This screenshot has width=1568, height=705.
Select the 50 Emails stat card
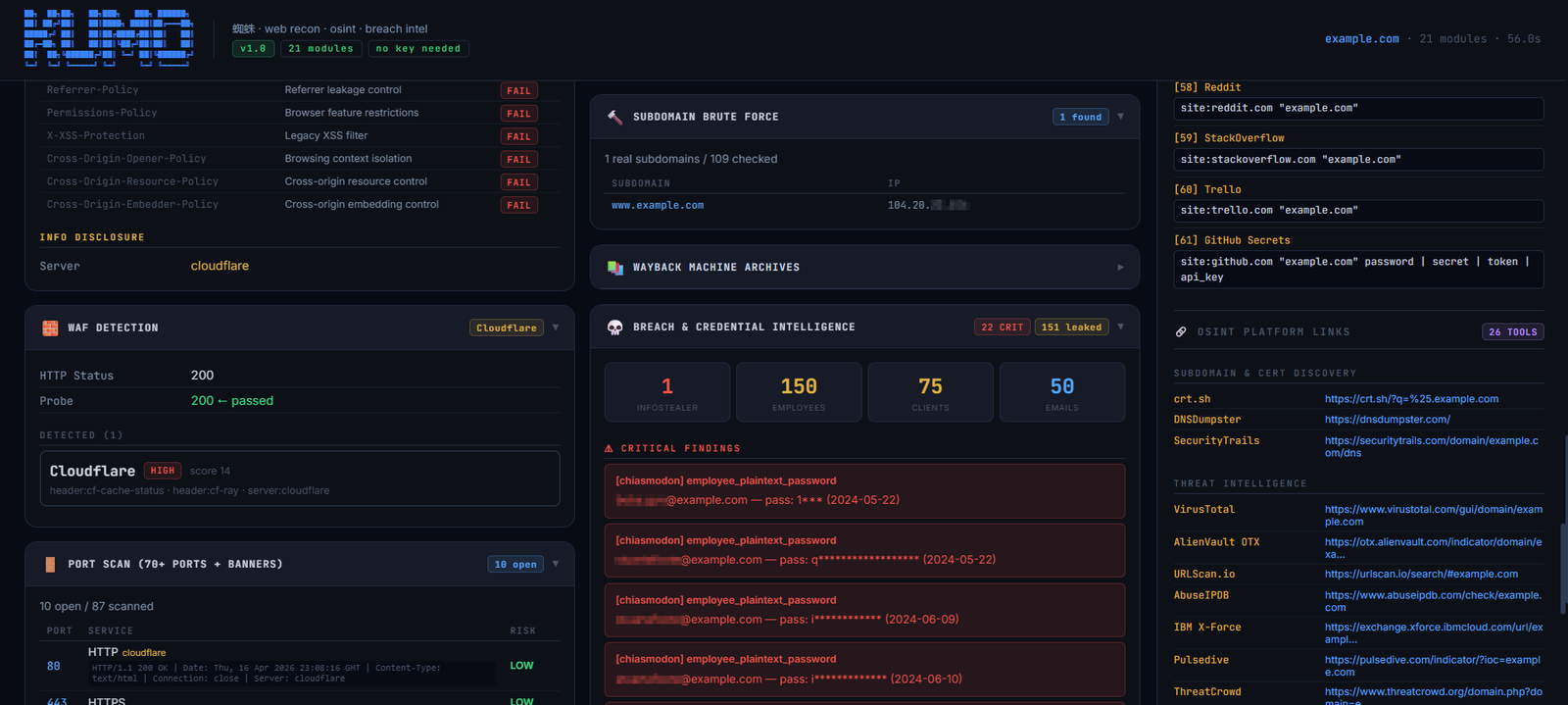(x=1062, y=392)
